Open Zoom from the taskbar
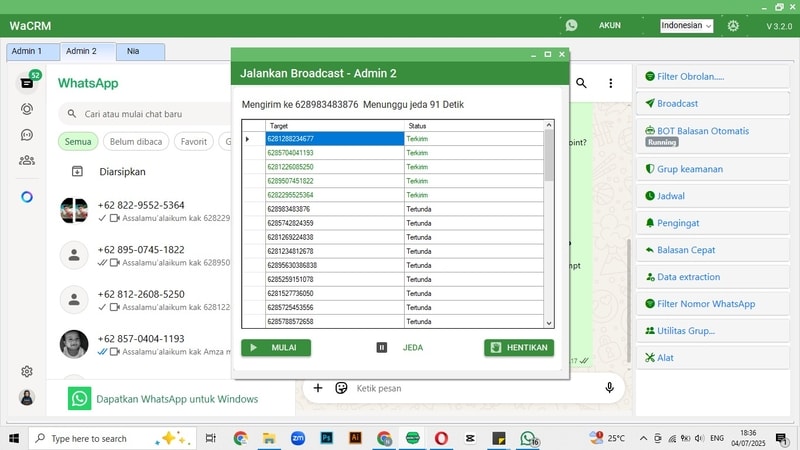 [298, 438]
